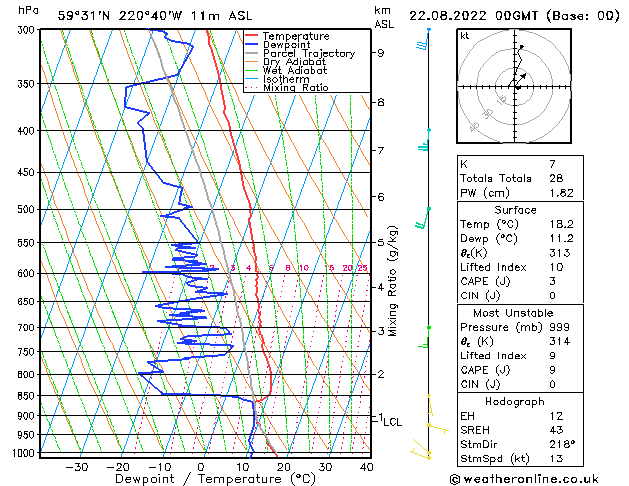The image size is (629, 486).
Task: Click the Most Unstable Pressure value 999
Action: coord(560,327)
